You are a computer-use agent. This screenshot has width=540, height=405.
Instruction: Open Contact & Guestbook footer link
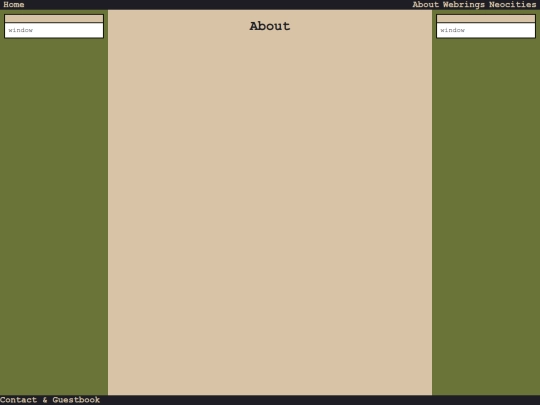(x=50, y=400)
